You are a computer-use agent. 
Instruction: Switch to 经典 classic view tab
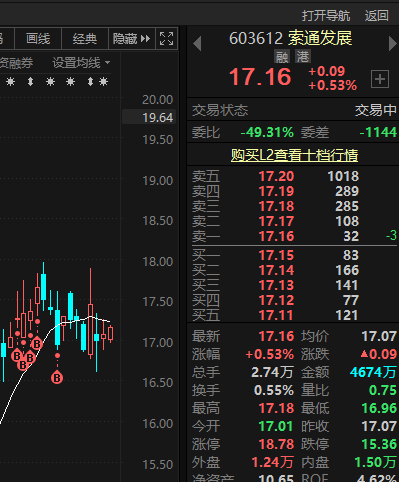pos(85,39)
